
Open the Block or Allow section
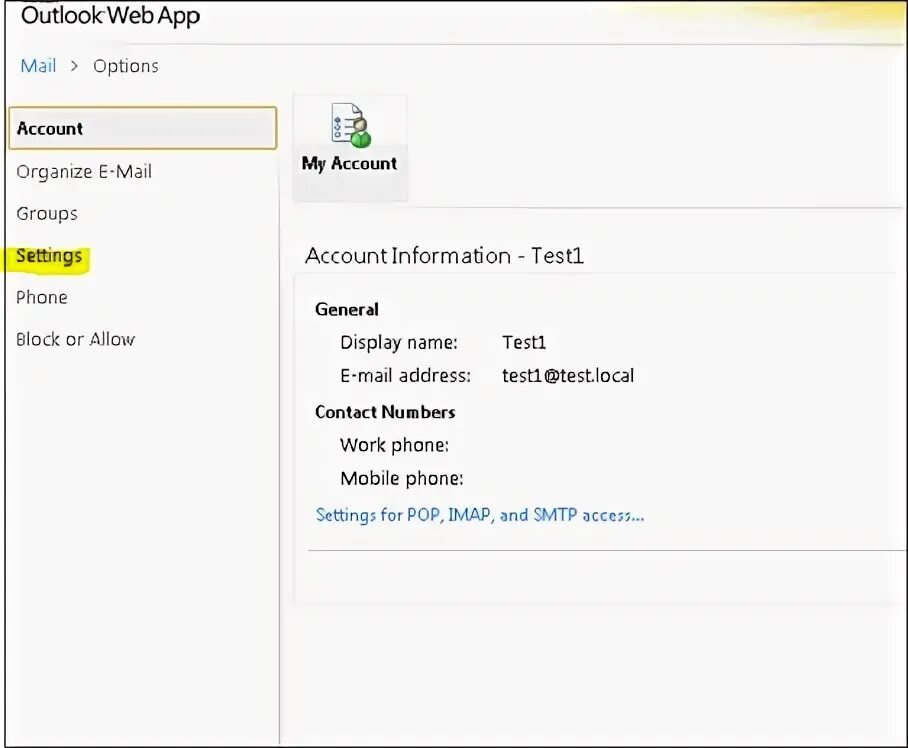[75, 339]
